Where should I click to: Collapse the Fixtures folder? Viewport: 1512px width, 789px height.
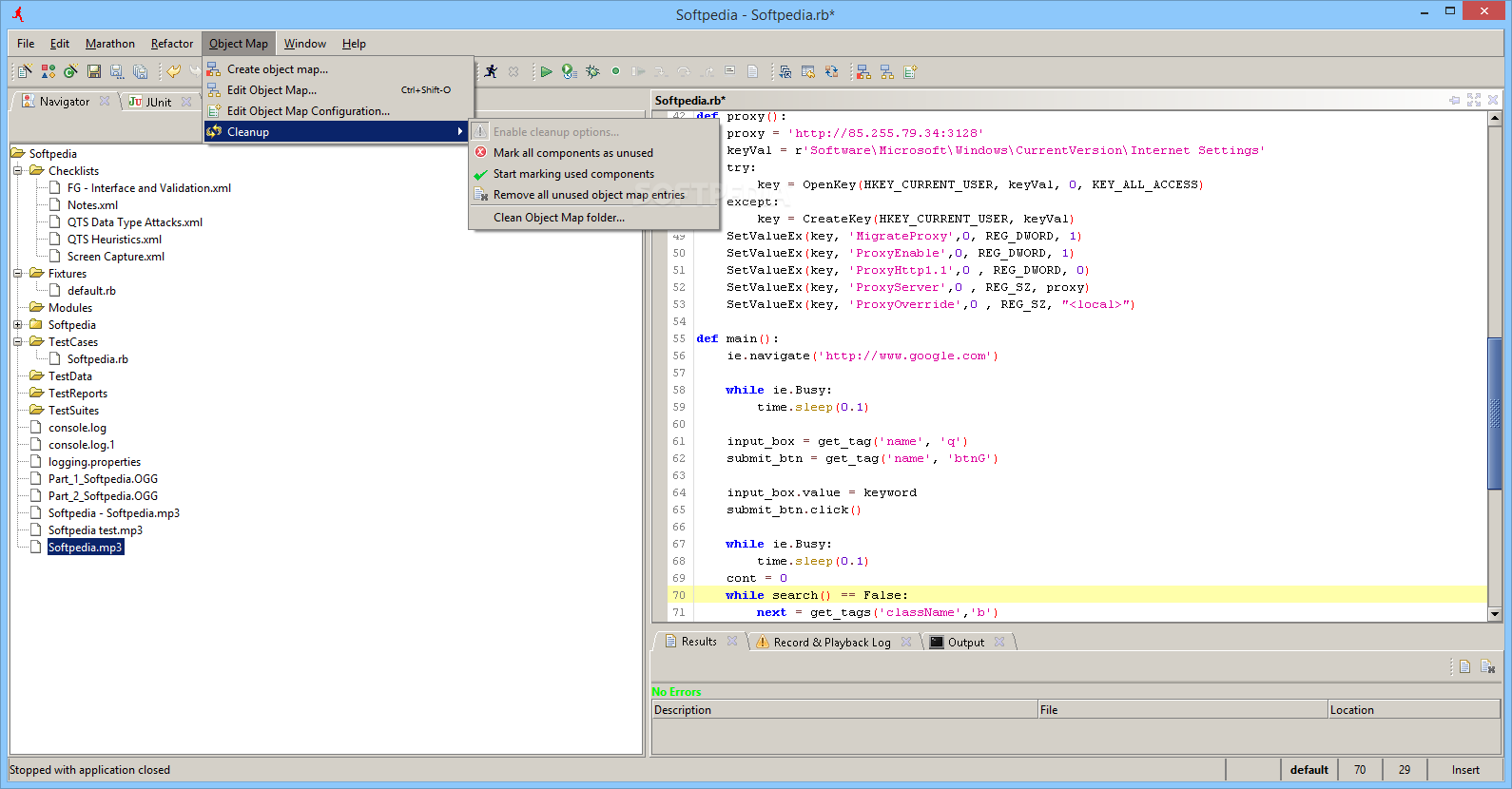pyautogui.click(x=17, y=274)
